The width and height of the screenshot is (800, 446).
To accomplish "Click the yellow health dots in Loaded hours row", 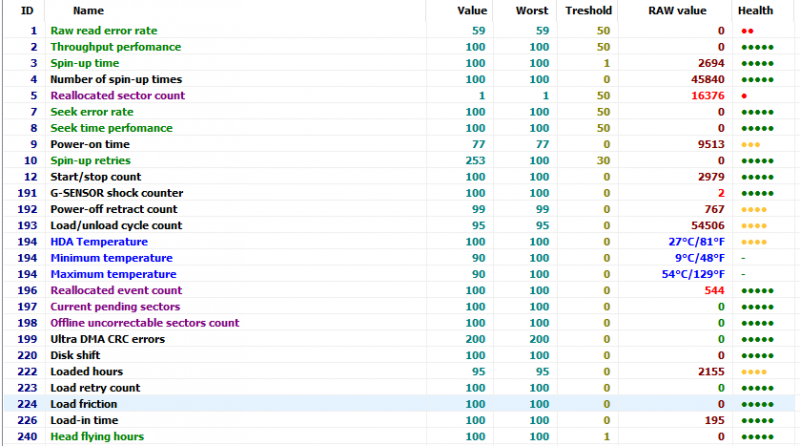I will (x=754, y=372).
